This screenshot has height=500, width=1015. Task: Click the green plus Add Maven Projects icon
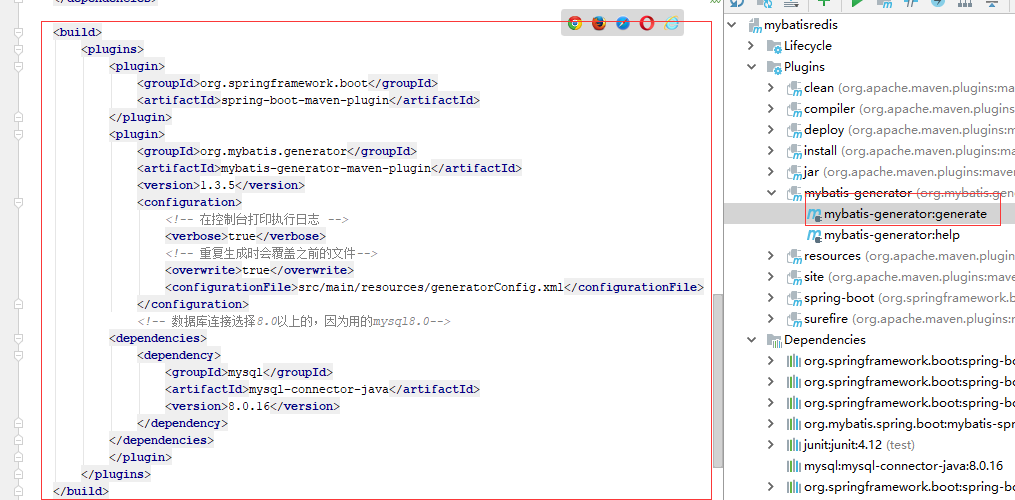pyautogui.click(x=823, y=3)
